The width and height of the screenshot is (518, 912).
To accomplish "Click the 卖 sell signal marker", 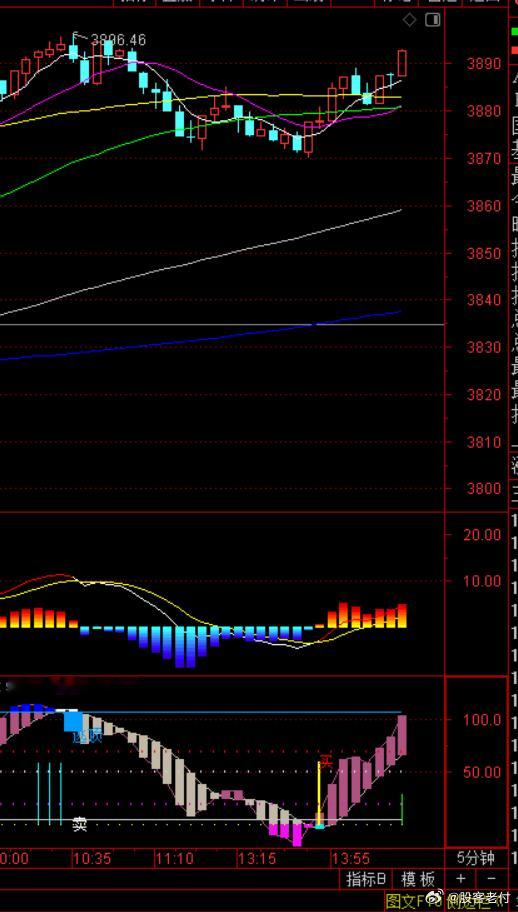I will [x=80, y=824].
